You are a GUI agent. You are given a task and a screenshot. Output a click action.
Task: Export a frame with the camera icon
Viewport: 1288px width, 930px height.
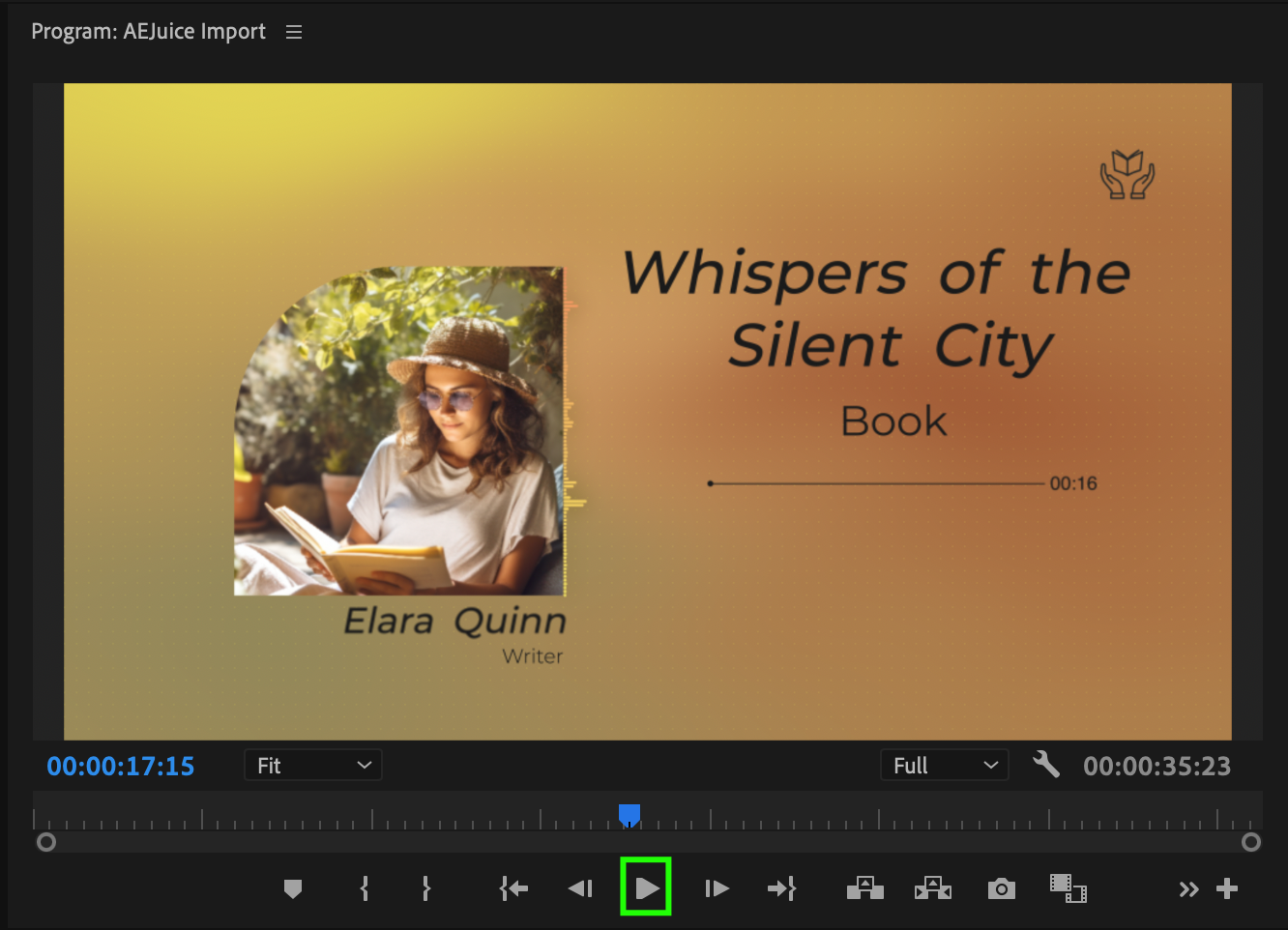click(x=1002, y=888)
